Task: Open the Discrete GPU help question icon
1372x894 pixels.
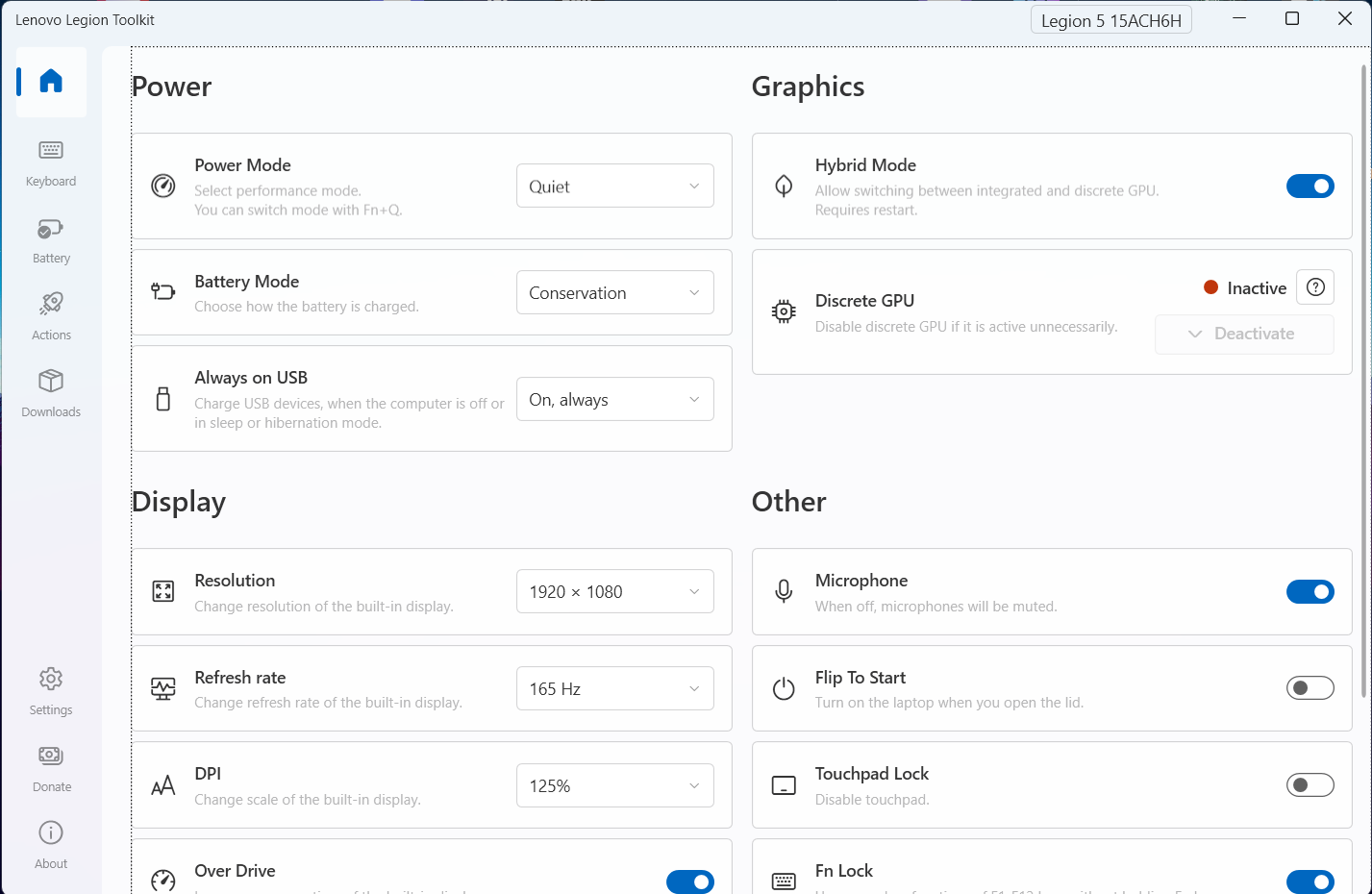Action: pos(1315,286)
